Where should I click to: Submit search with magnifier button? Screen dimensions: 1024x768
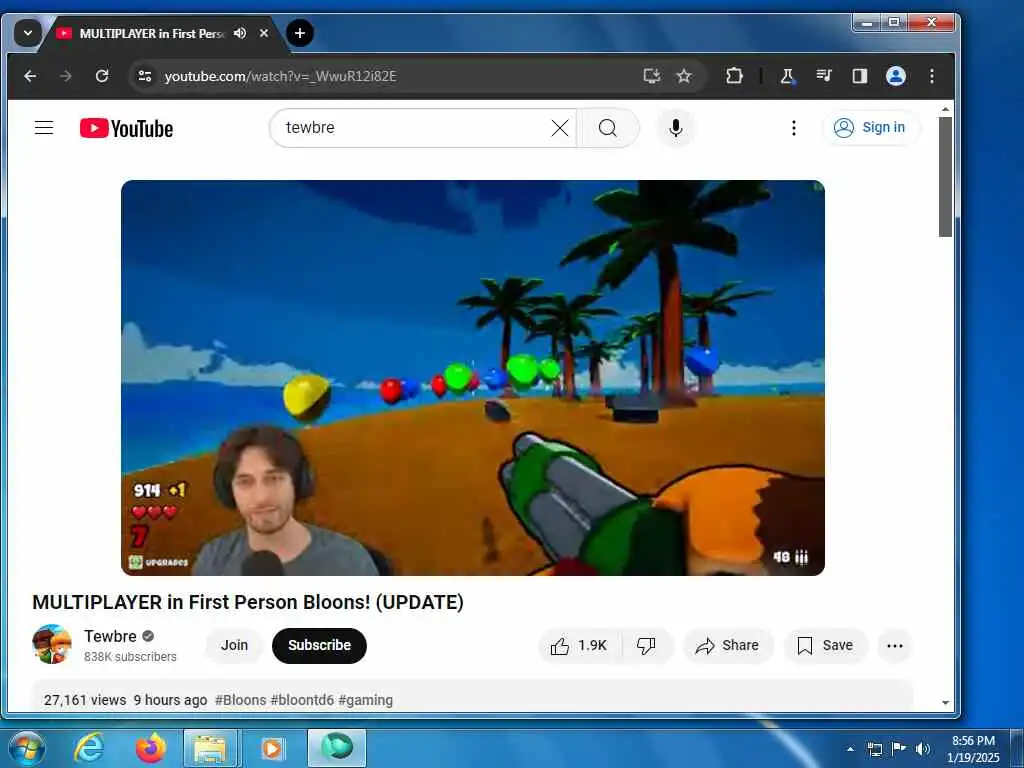608,128
